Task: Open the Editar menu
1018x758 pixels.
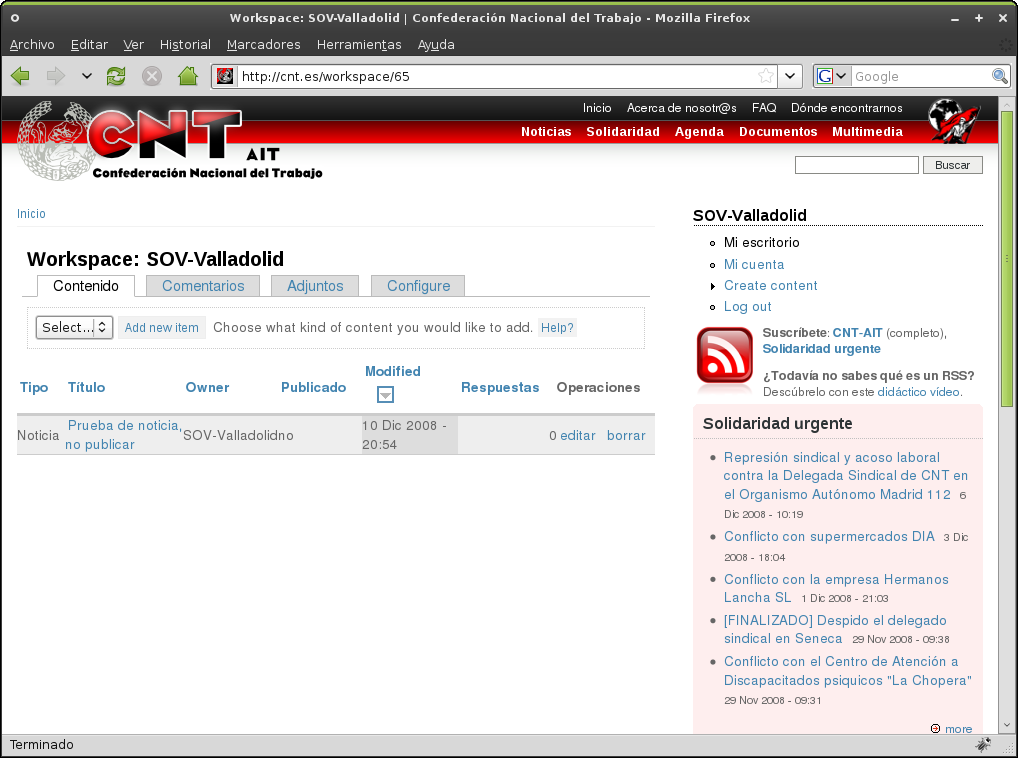Action: [89, 45]
